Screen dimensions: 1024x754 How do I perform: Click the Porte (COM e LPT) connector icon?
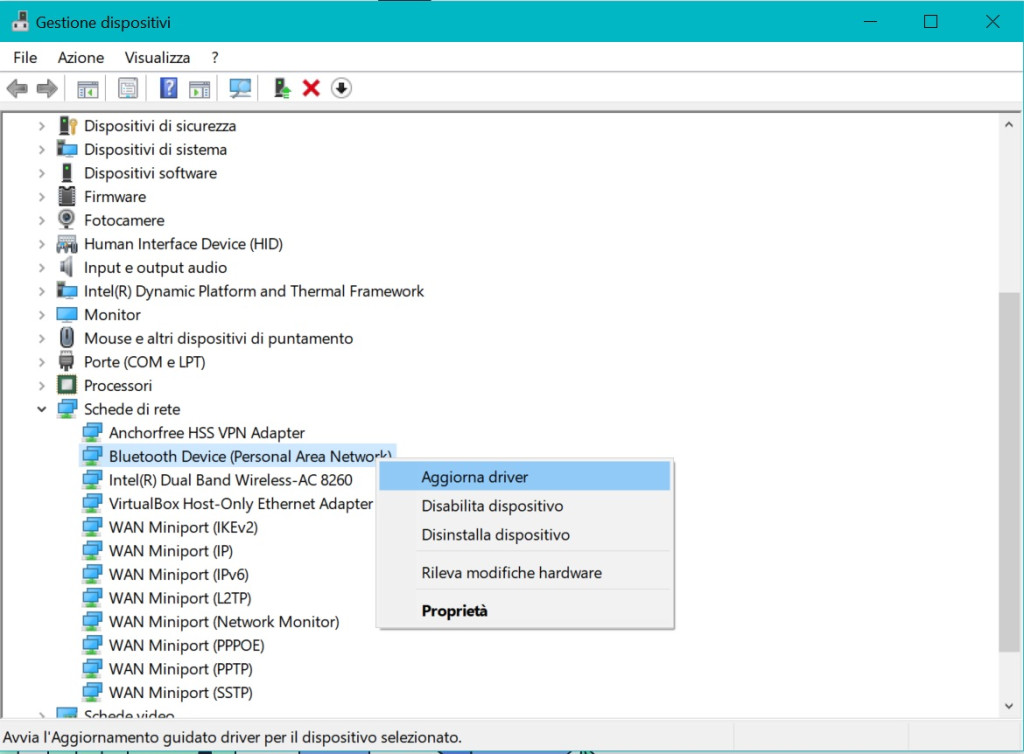pyautogui.click(x=67, y=362)
